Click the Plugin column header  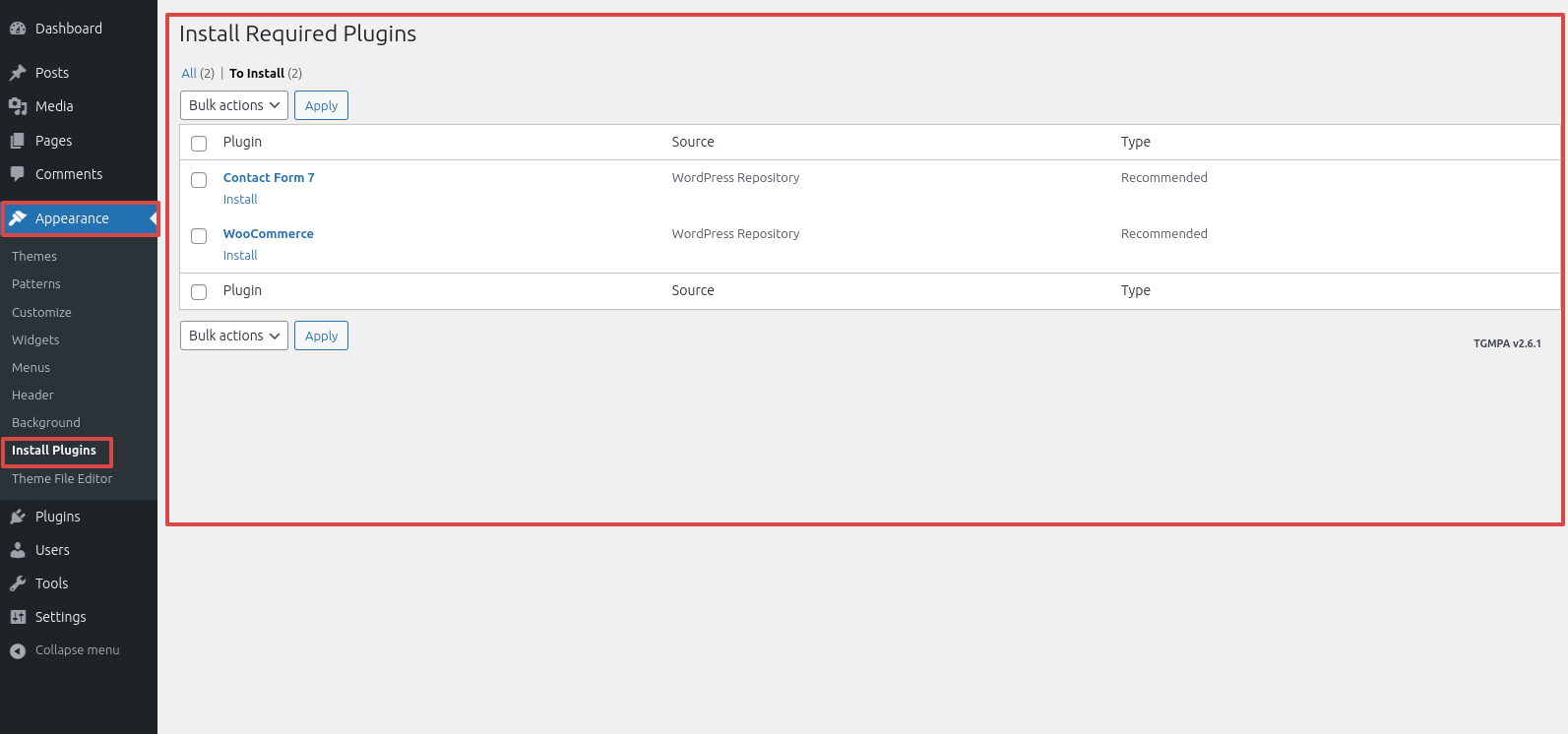242,142
